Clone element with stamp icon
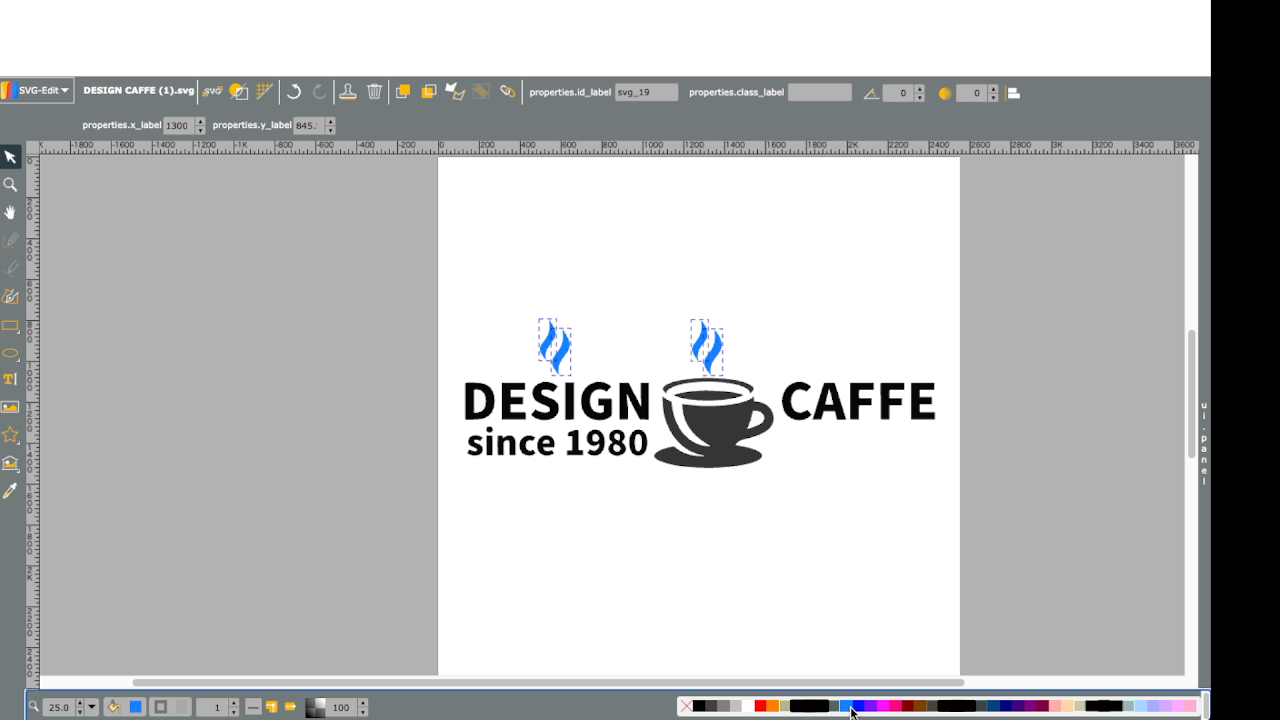 point(347,92)
